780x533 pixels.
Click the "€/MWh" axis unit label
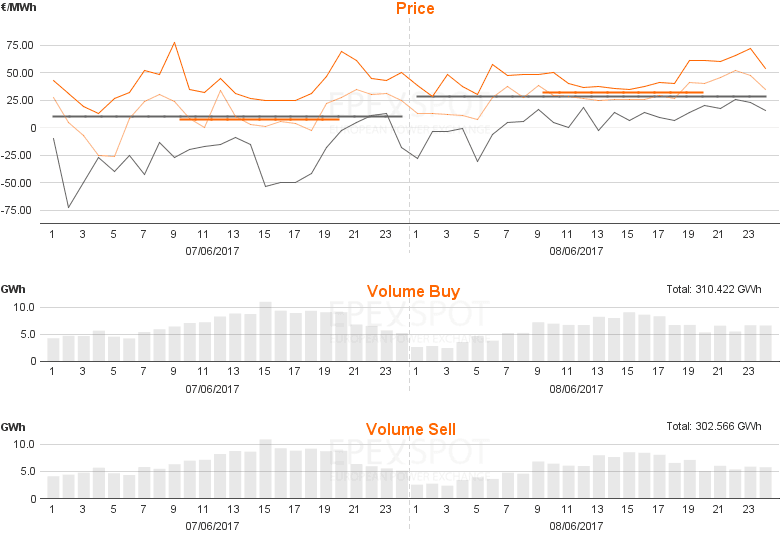[x=17, y=8]
